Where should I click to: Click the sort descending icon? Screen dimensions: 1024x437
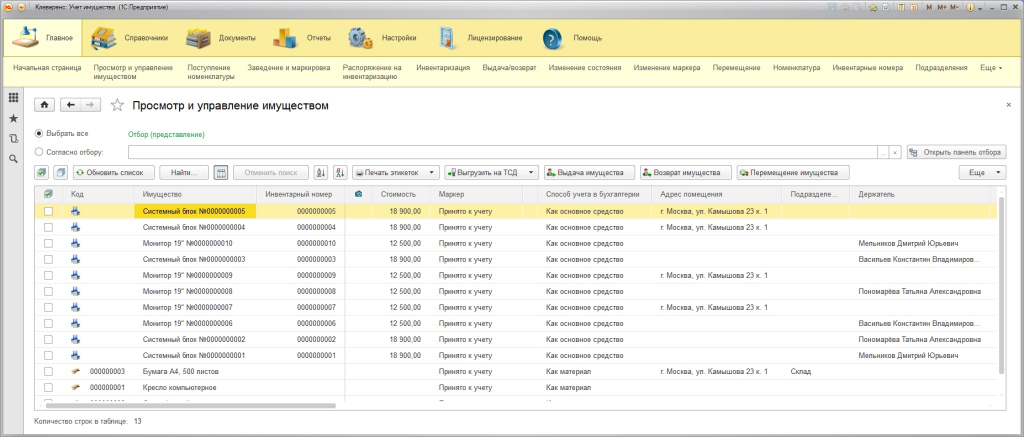click(339, 172)
